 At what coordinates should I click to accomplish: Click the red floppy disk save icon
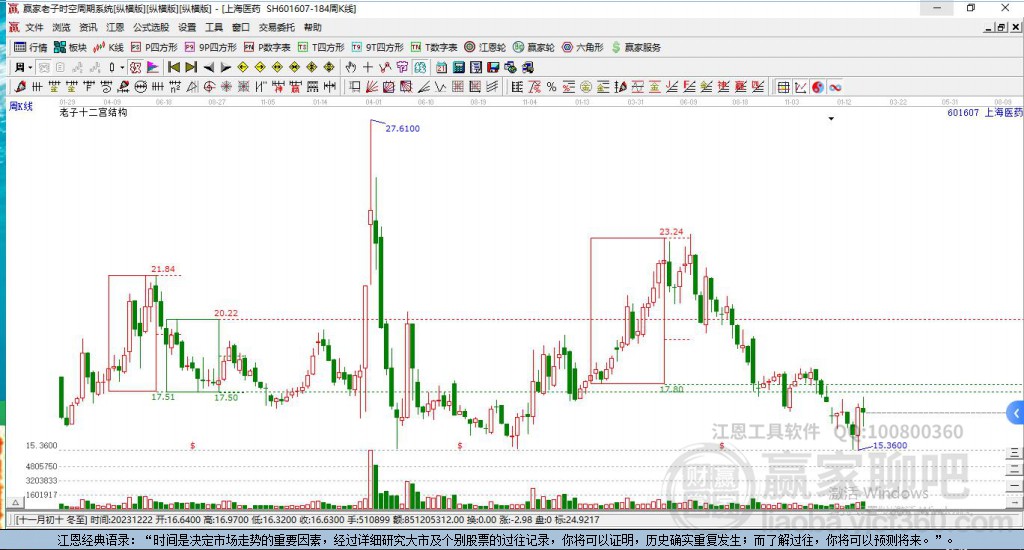(x=493, y=67)
